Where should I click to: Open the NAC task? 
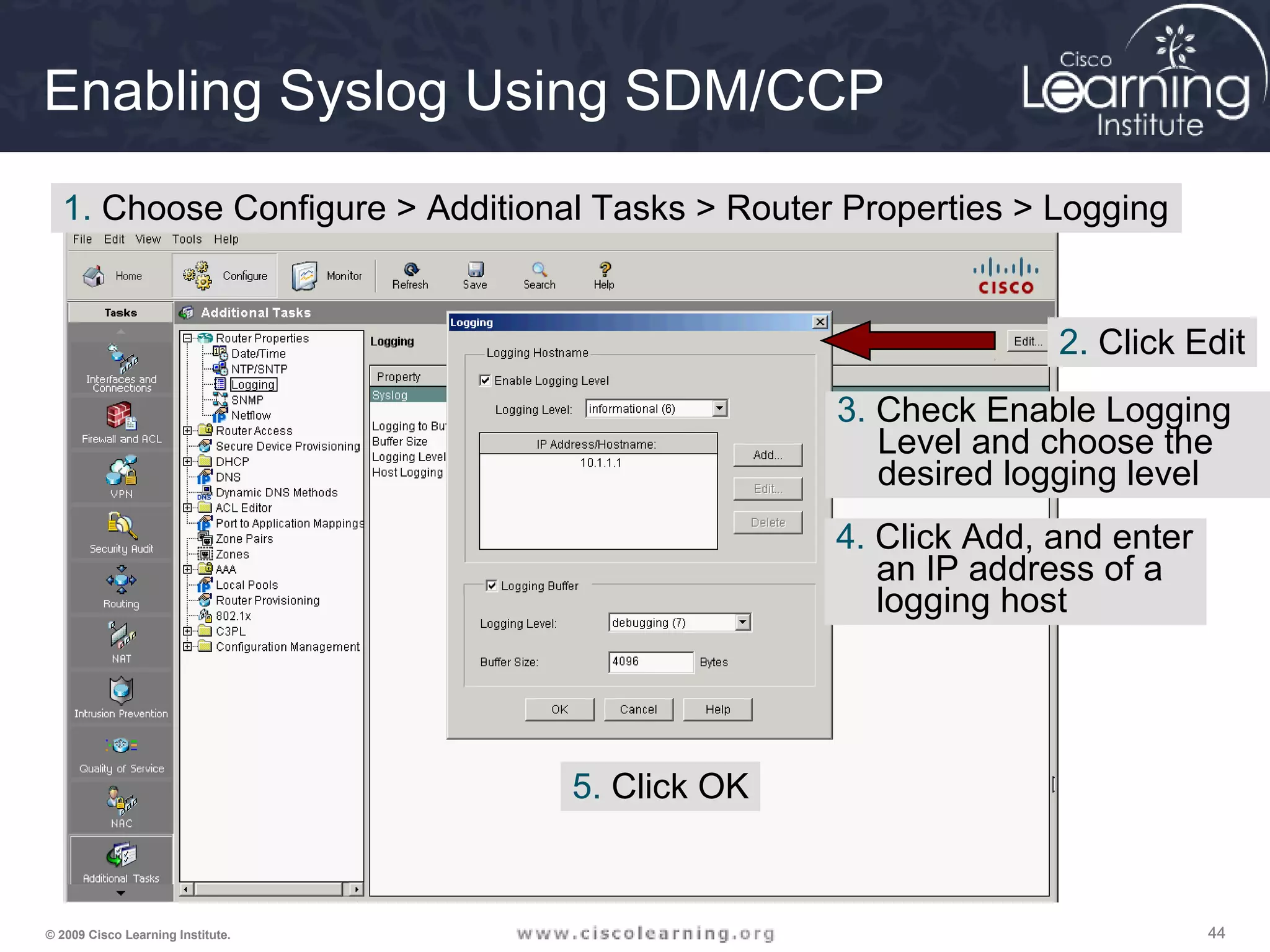pos(122,808)
